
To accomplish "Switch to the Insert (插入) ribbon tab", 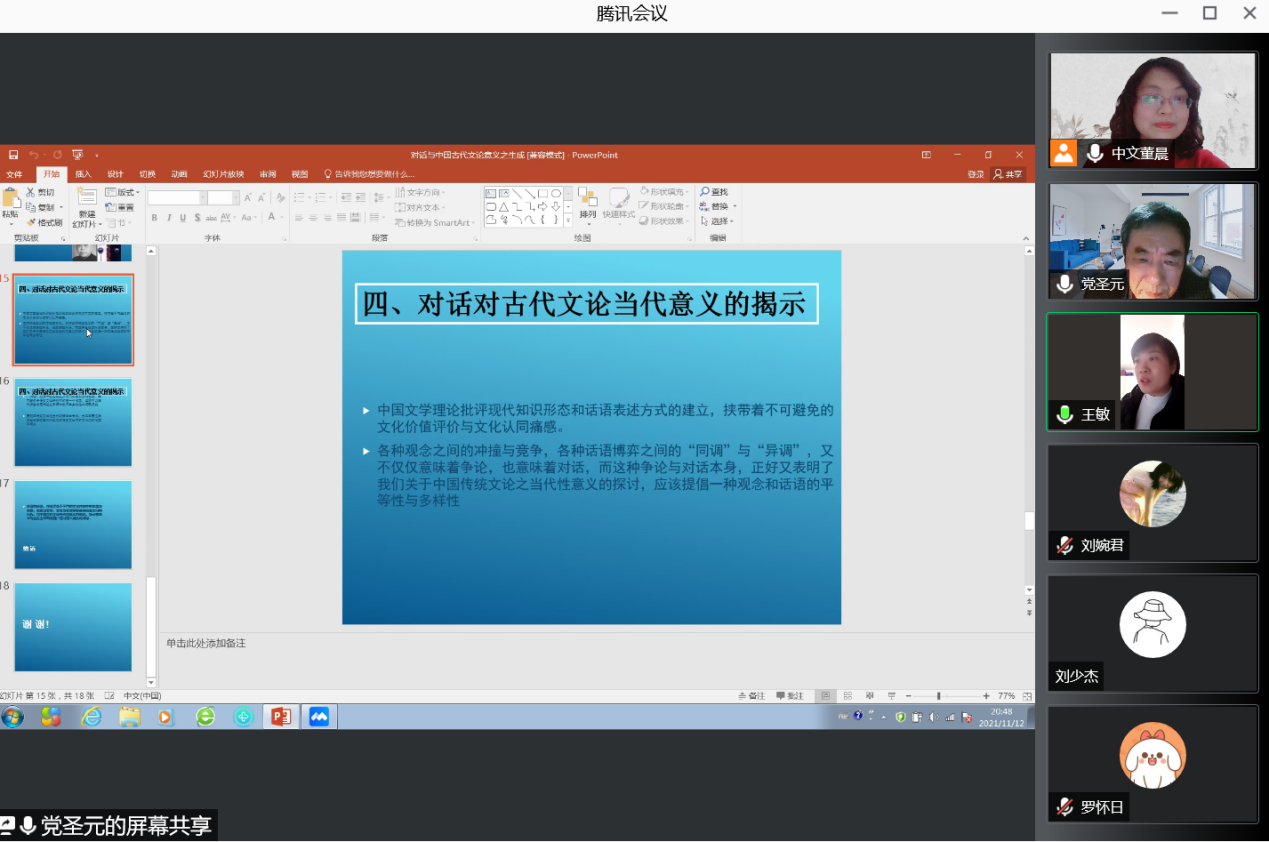I will click(83, 174).
